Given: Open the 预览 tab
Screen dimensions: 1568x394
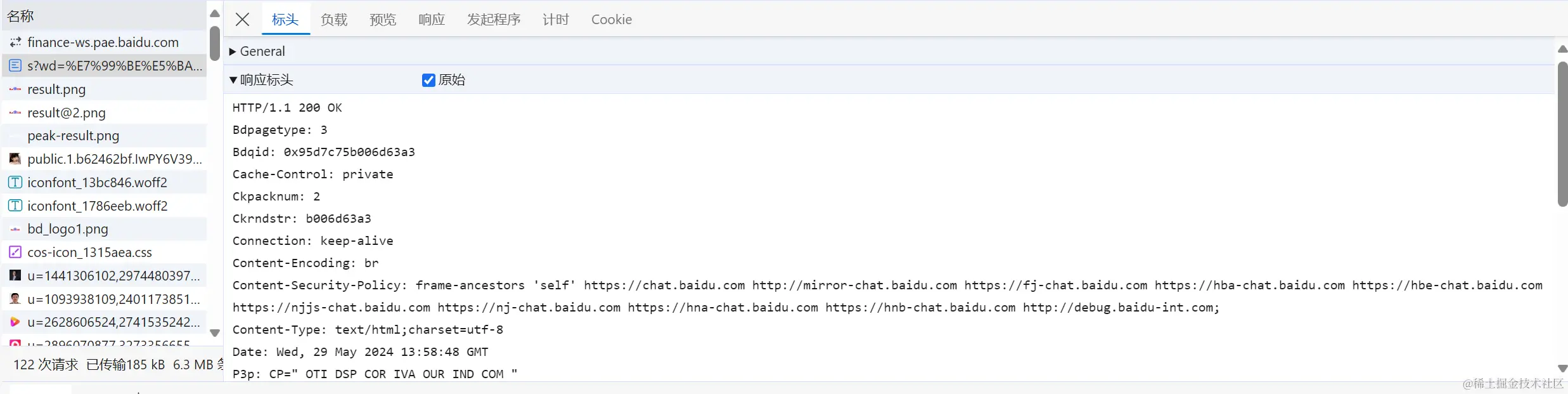Looking at the screenshot, I should (x=383, y=20).
